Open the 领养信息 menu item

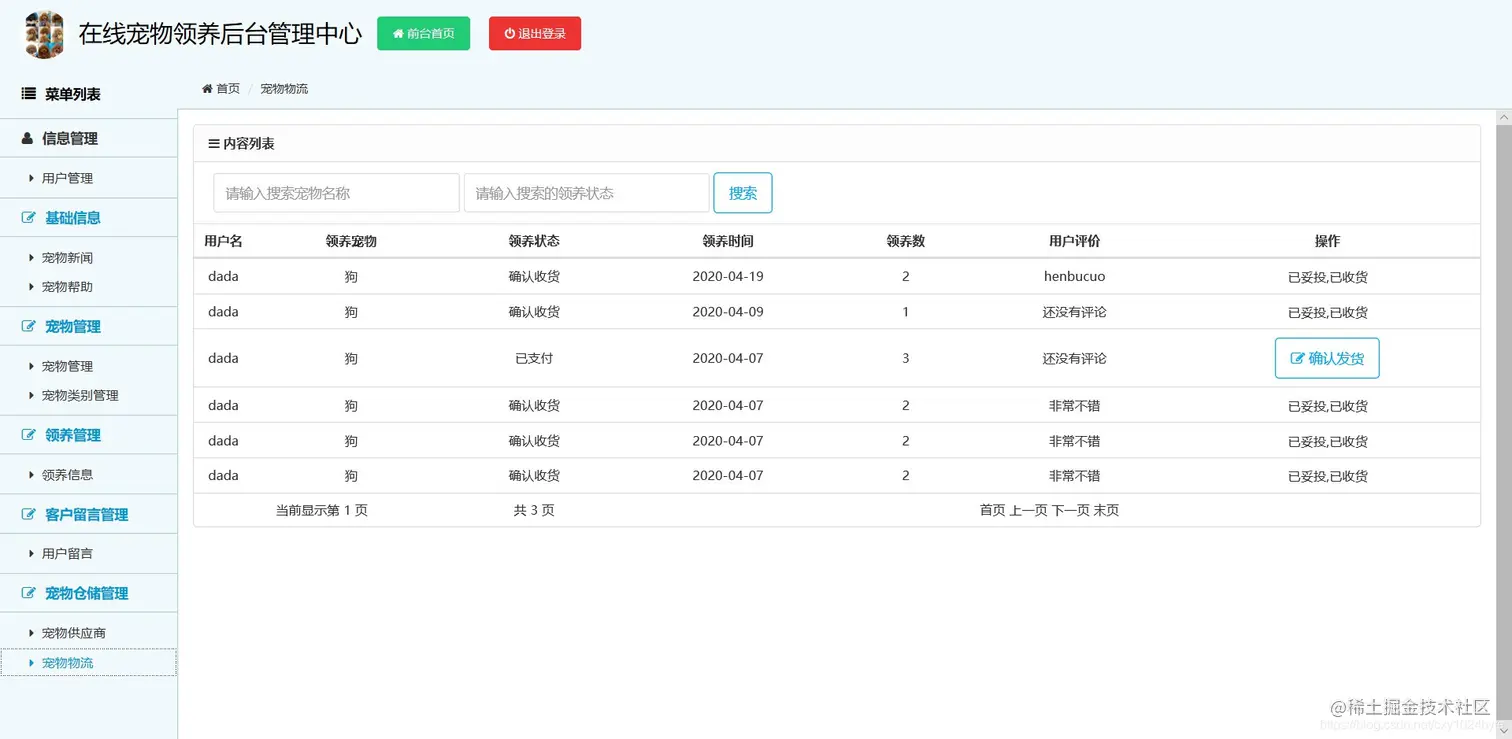pos(67,475)
